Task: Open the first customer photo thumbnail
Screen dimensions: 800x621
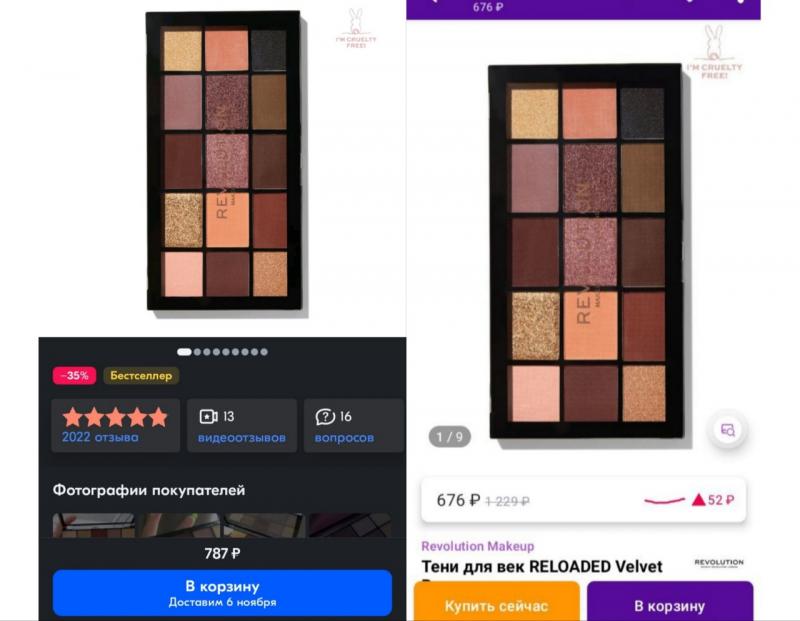Action: [94, 525]
